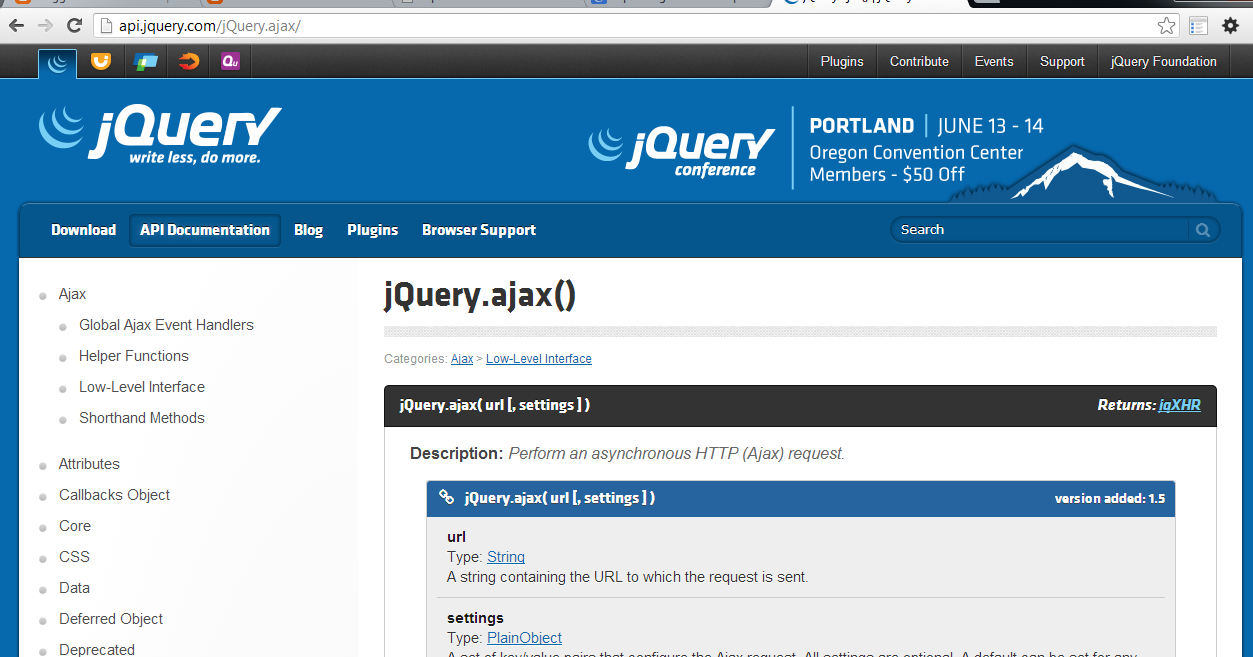Viewport: 1253px width, 657px height.
Task: Click the jQuery write less do more logo
Action: [x=160, y=134]
